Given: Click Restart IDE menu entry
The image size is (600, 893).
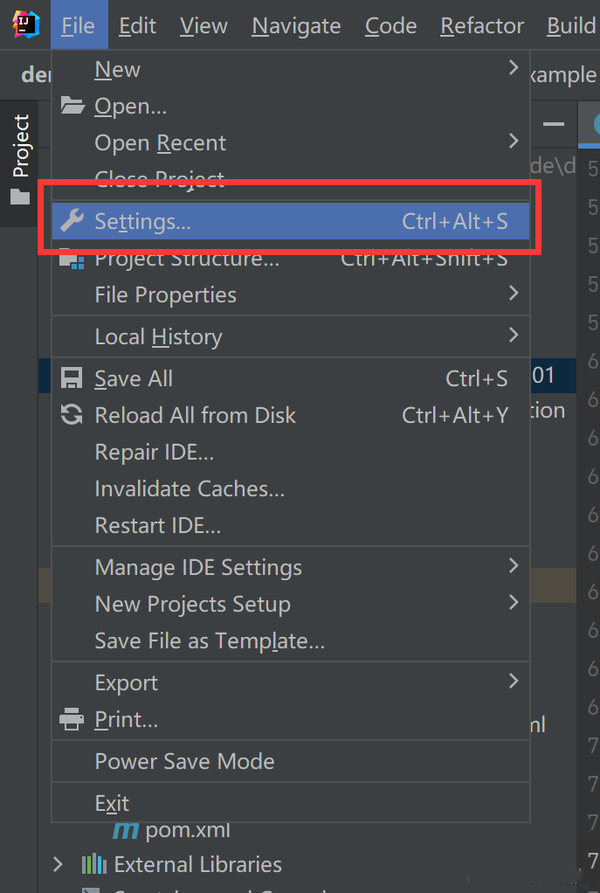Looking at the screenshot, I should [x=158, y=525].
